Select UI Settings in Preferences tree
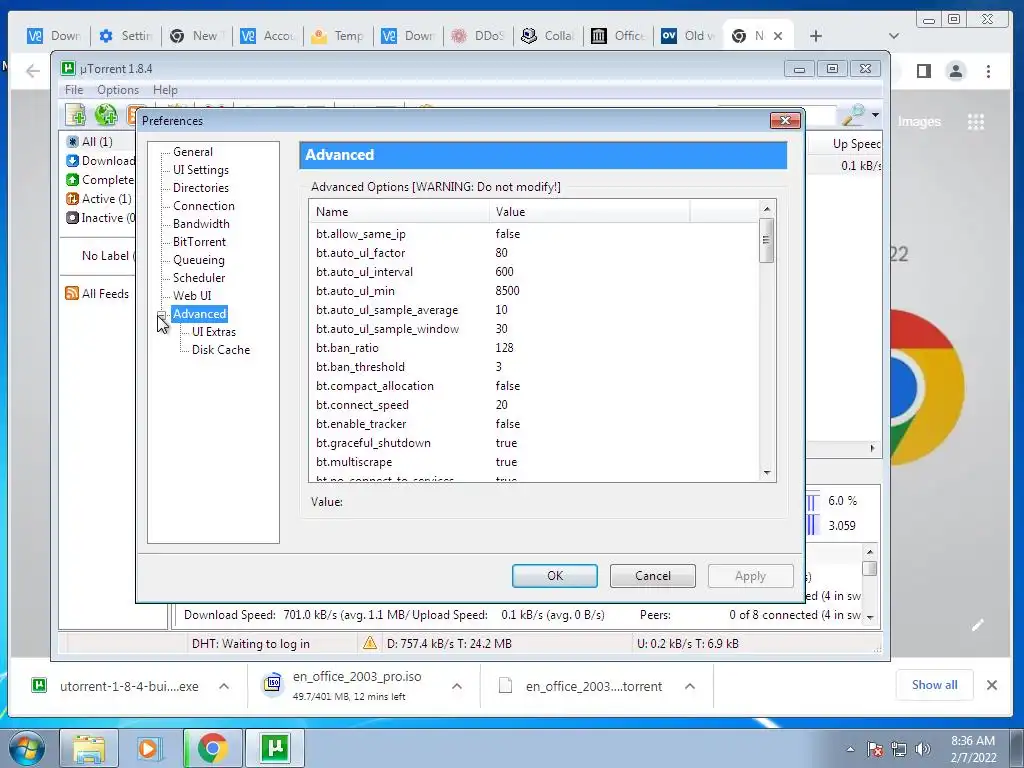The width and height of the screenshot is (1024, 768). (200, 170)
